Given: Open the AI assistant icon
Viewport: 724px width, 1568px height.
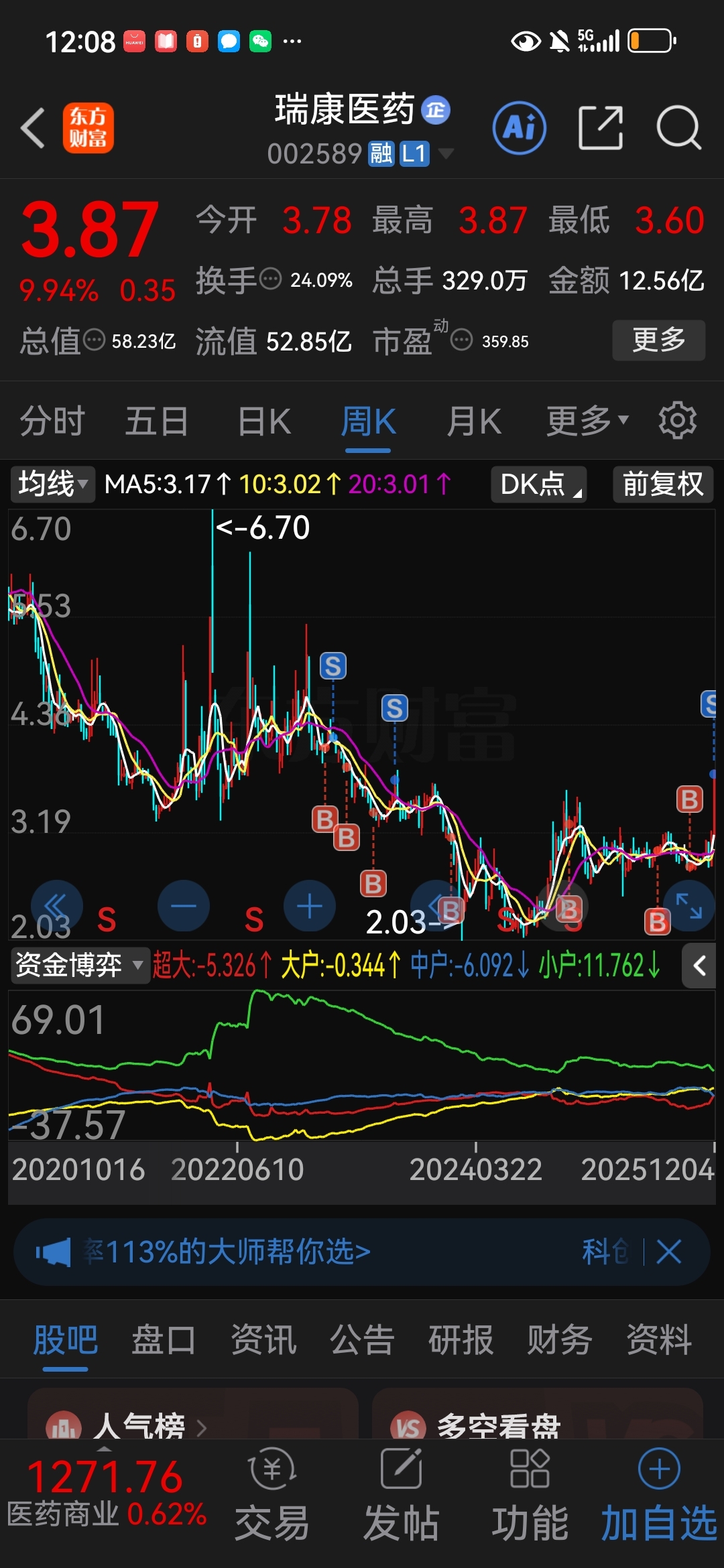Looking at the screenshot, I should 520,127.
